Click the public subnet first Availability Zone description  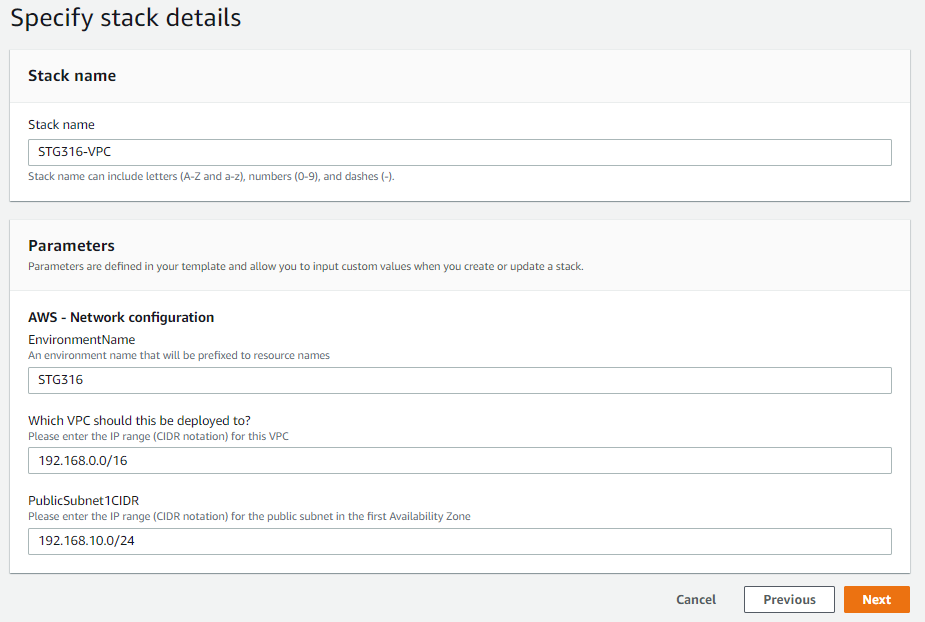point(249,516)
